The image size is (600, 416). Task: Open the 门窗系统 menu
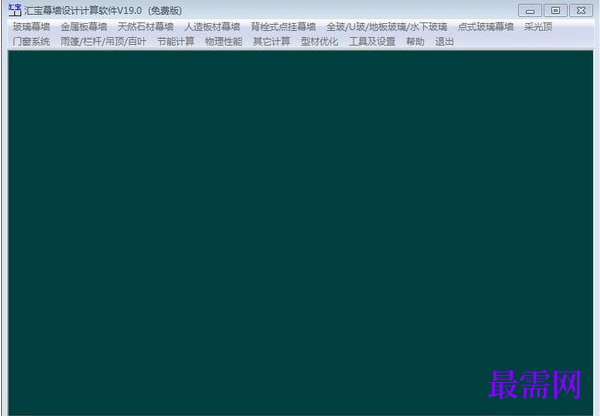click(x=31, y=41)
